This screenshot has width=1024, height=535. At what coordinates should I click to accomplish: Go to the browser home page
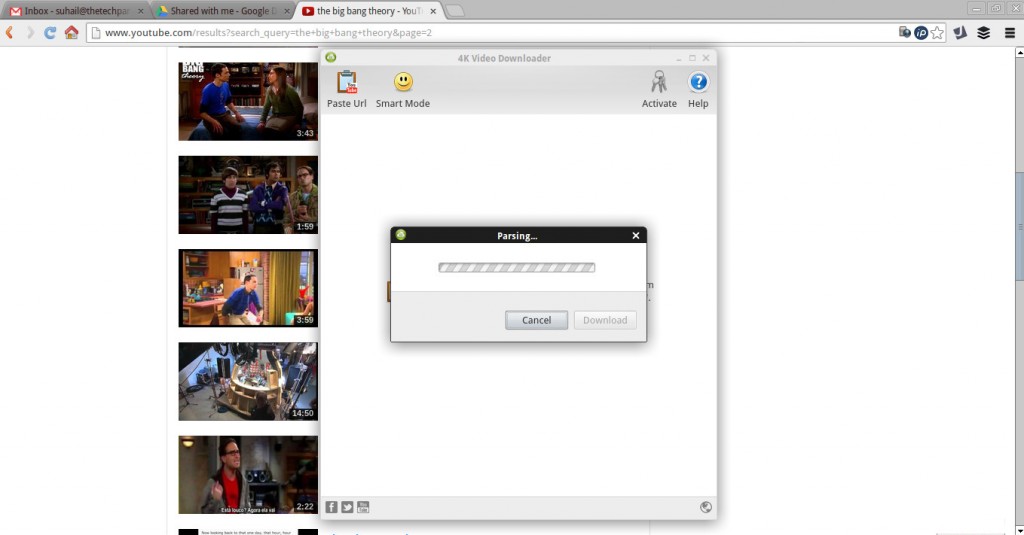71,33
